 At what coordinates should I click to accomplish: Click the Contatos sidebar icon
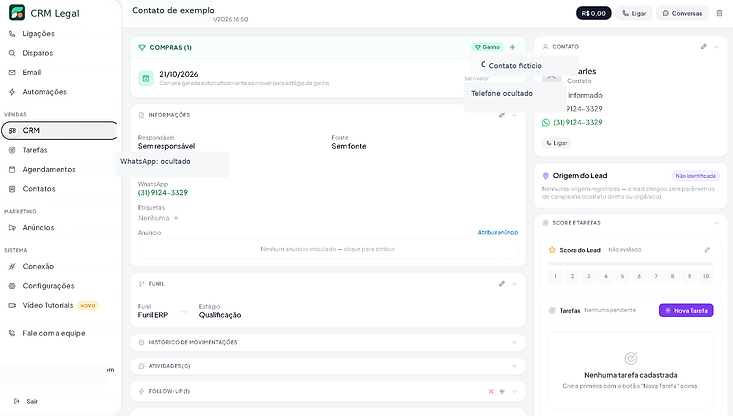click(x=12, y=189)
